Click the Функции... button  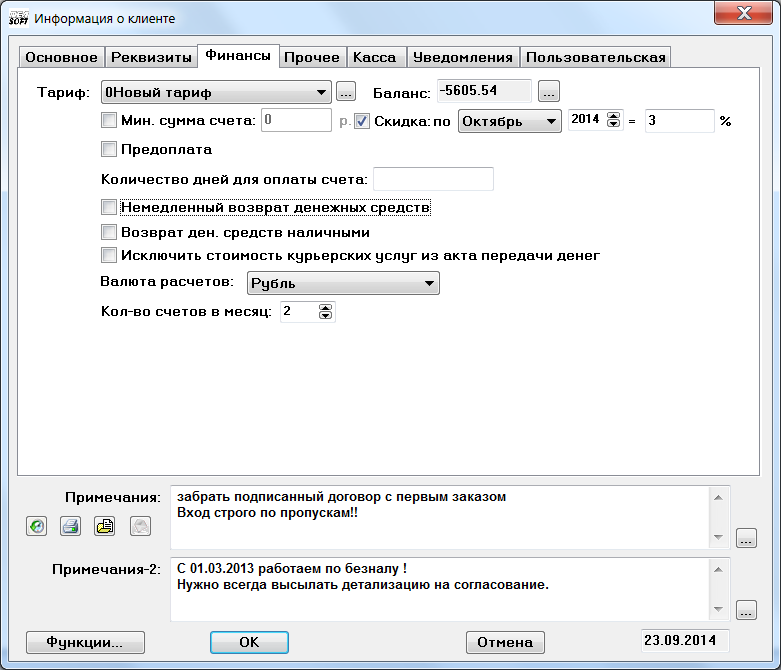[x=85, y=642]
